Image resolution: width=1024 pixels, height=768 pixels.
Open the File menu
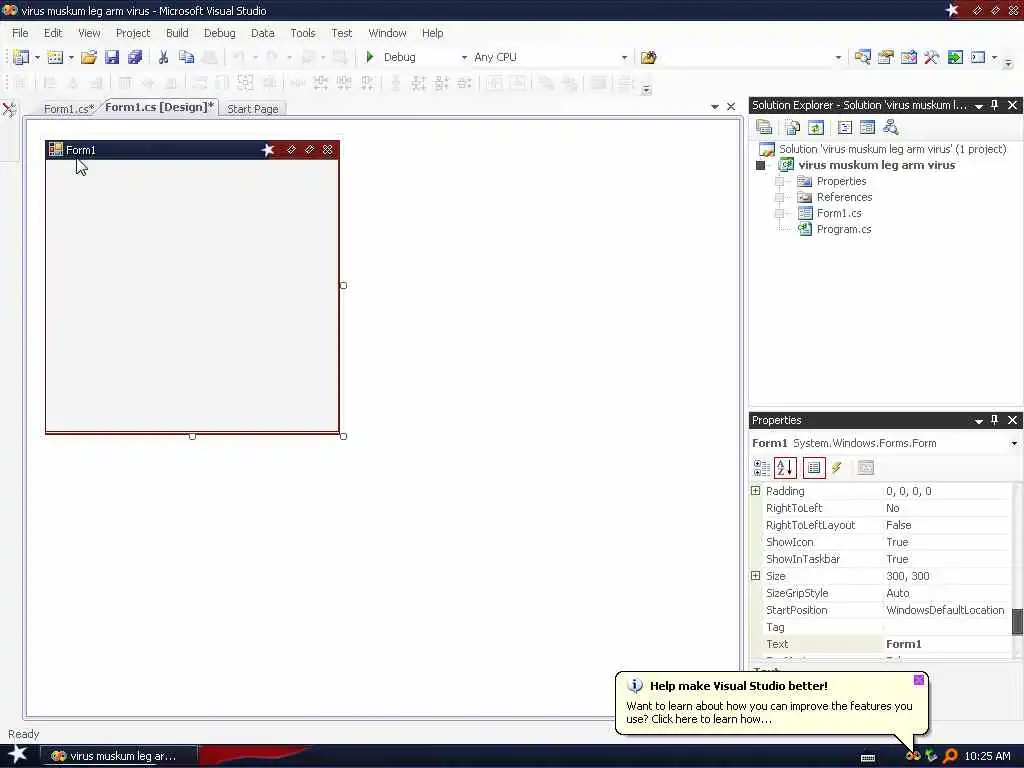[x=20, y=33]
